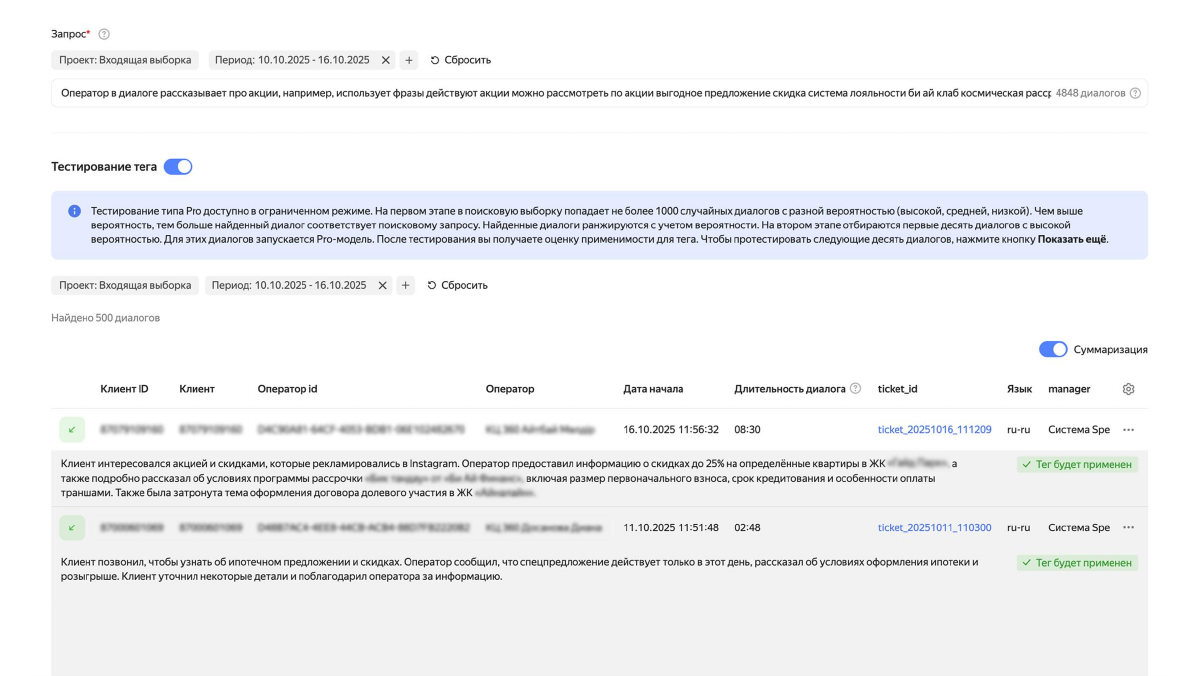
Task: Add a filter with plus in Запрос section
Action: coord(409,60)
